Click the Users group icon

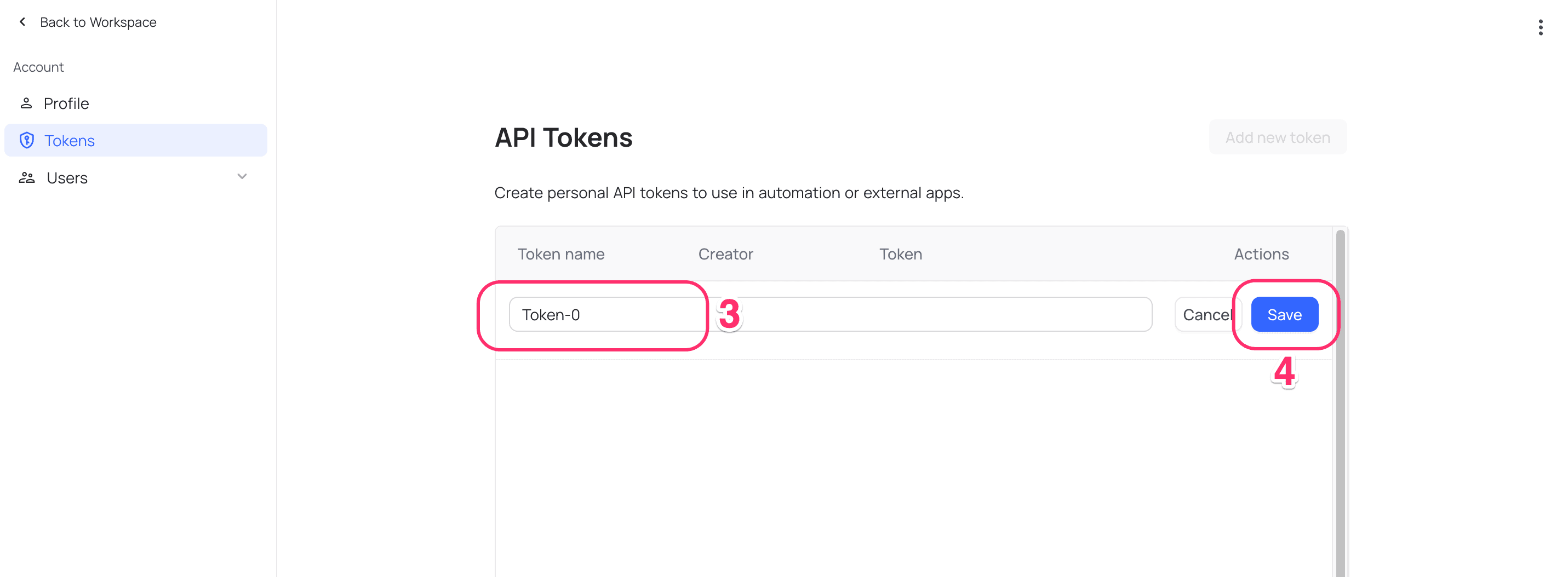tap(27, 177)
